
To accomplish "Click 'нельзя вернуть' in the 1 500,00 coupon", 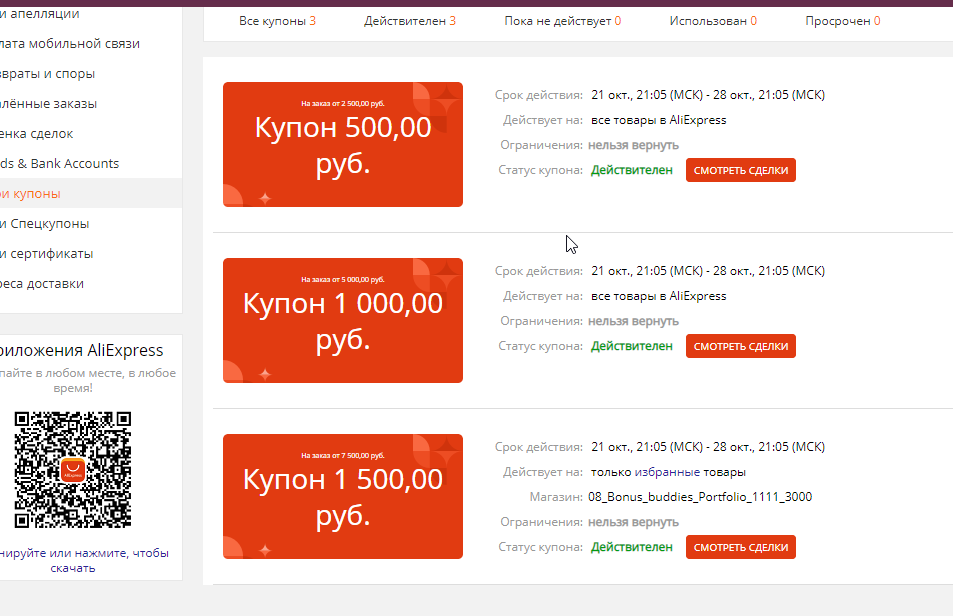I will click(x=633, y=522).
